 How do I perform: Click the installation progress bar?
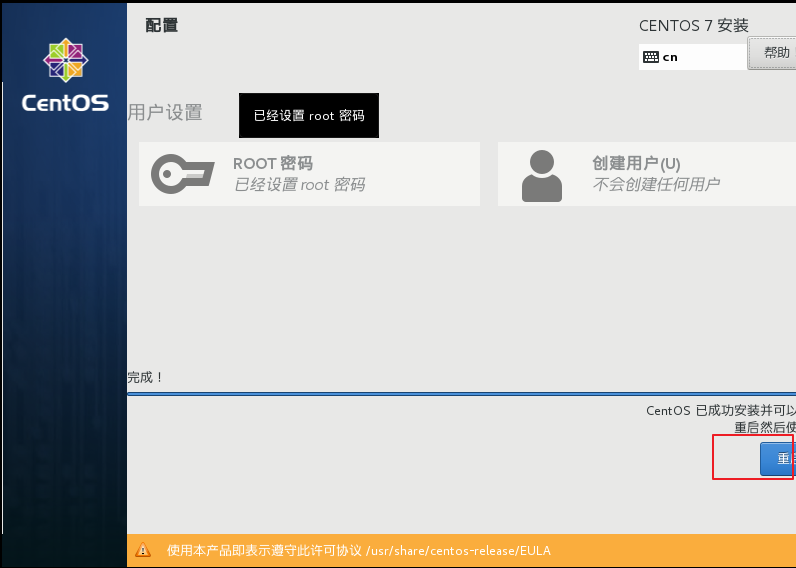tap(460, 394)
